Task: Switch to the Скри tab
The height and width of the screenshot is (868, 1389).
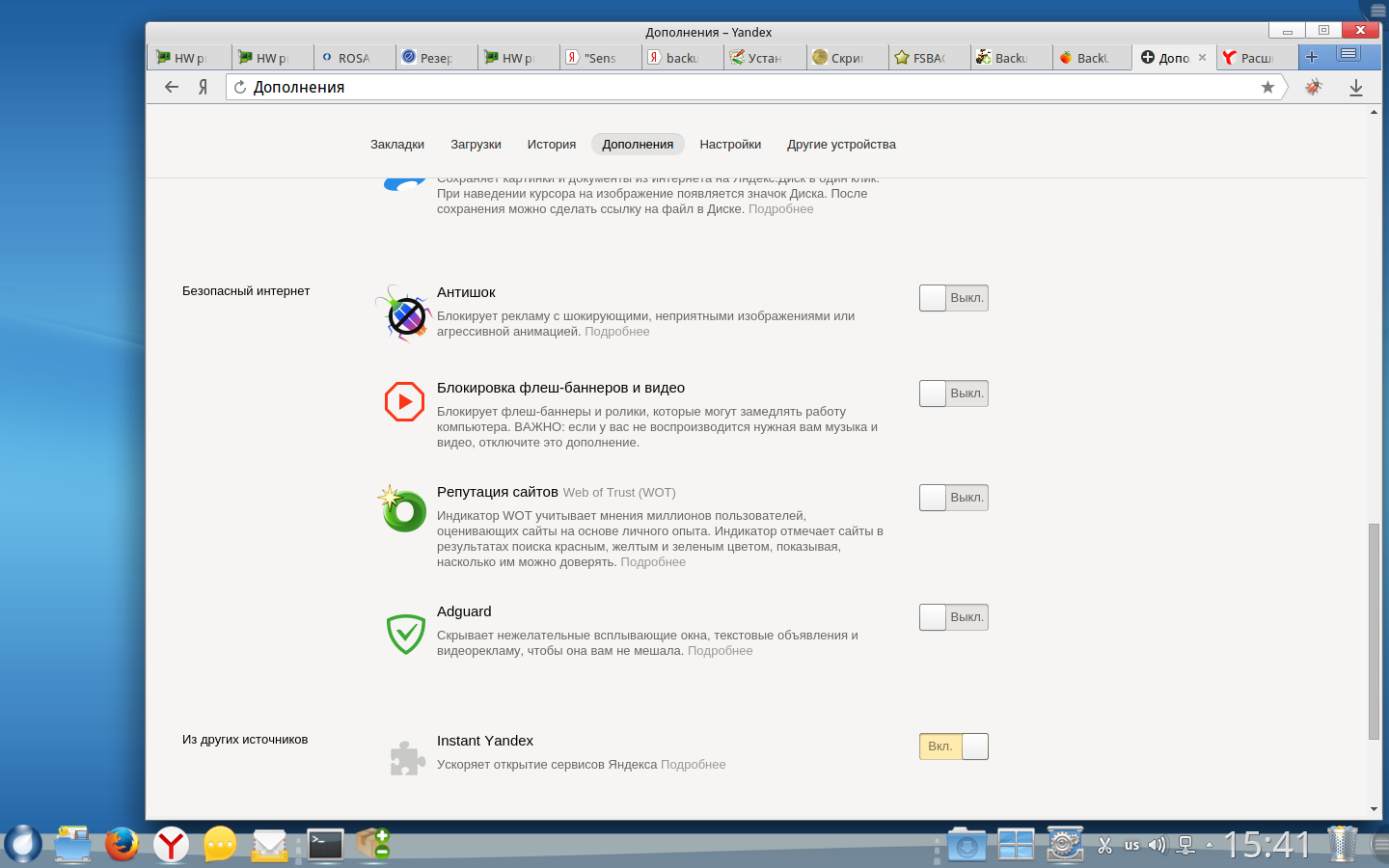Action: click(x=846, y=58)
